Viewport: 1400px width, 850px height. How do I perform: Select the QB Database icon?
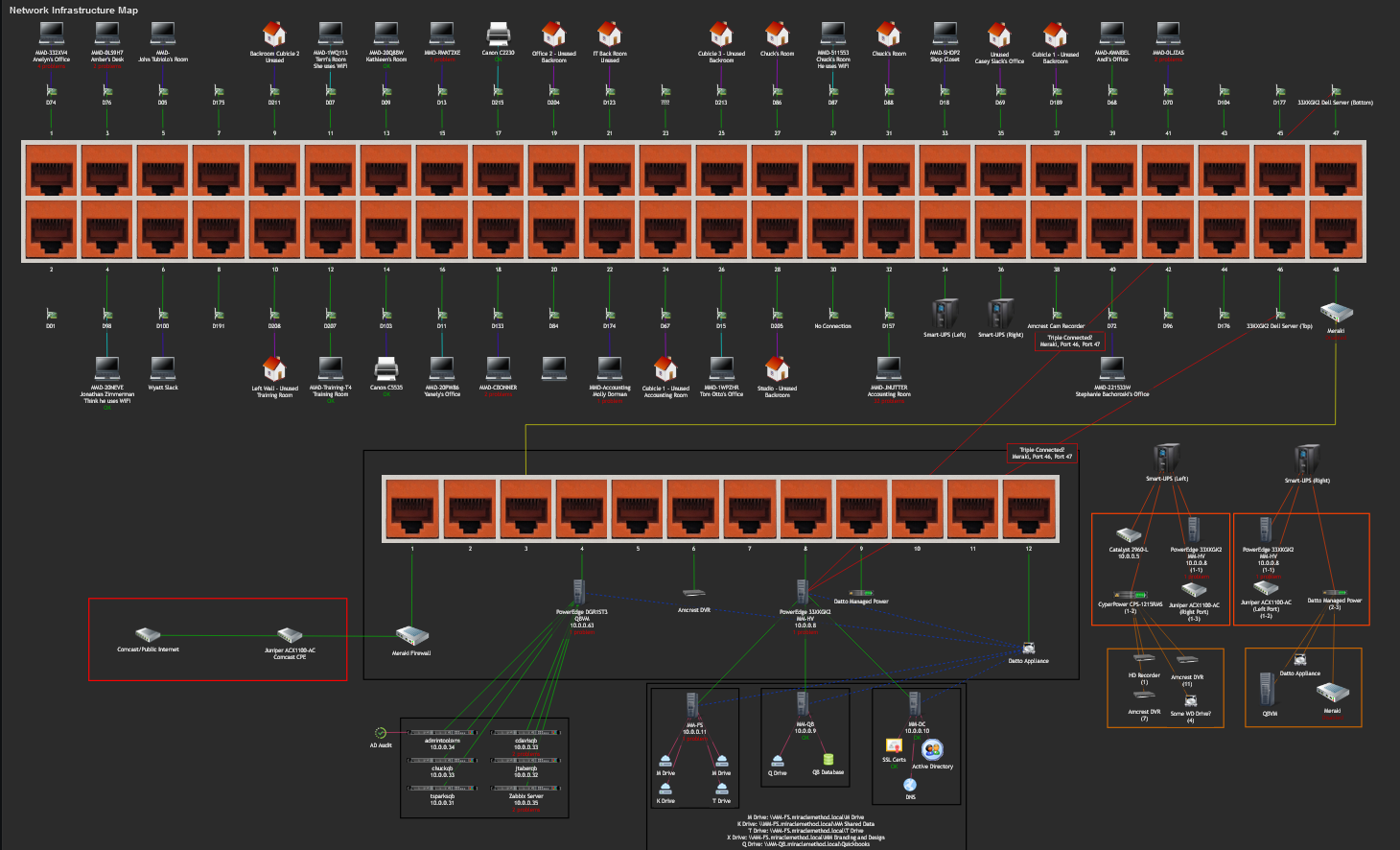(x=828, y=760)
